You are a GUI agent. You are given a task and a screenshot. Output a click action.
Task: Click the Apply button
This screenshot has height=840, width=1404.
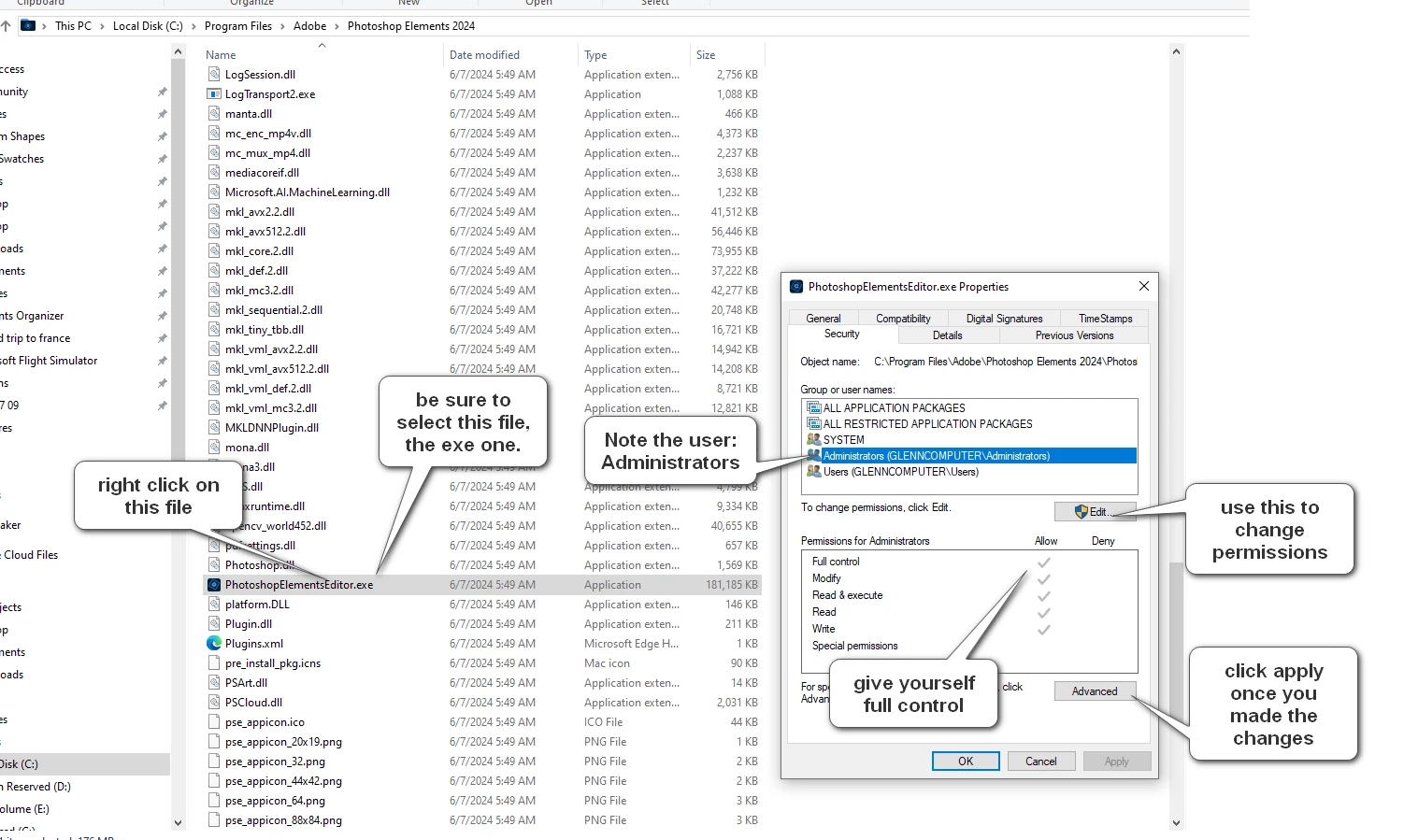(x=1117, y=761)
